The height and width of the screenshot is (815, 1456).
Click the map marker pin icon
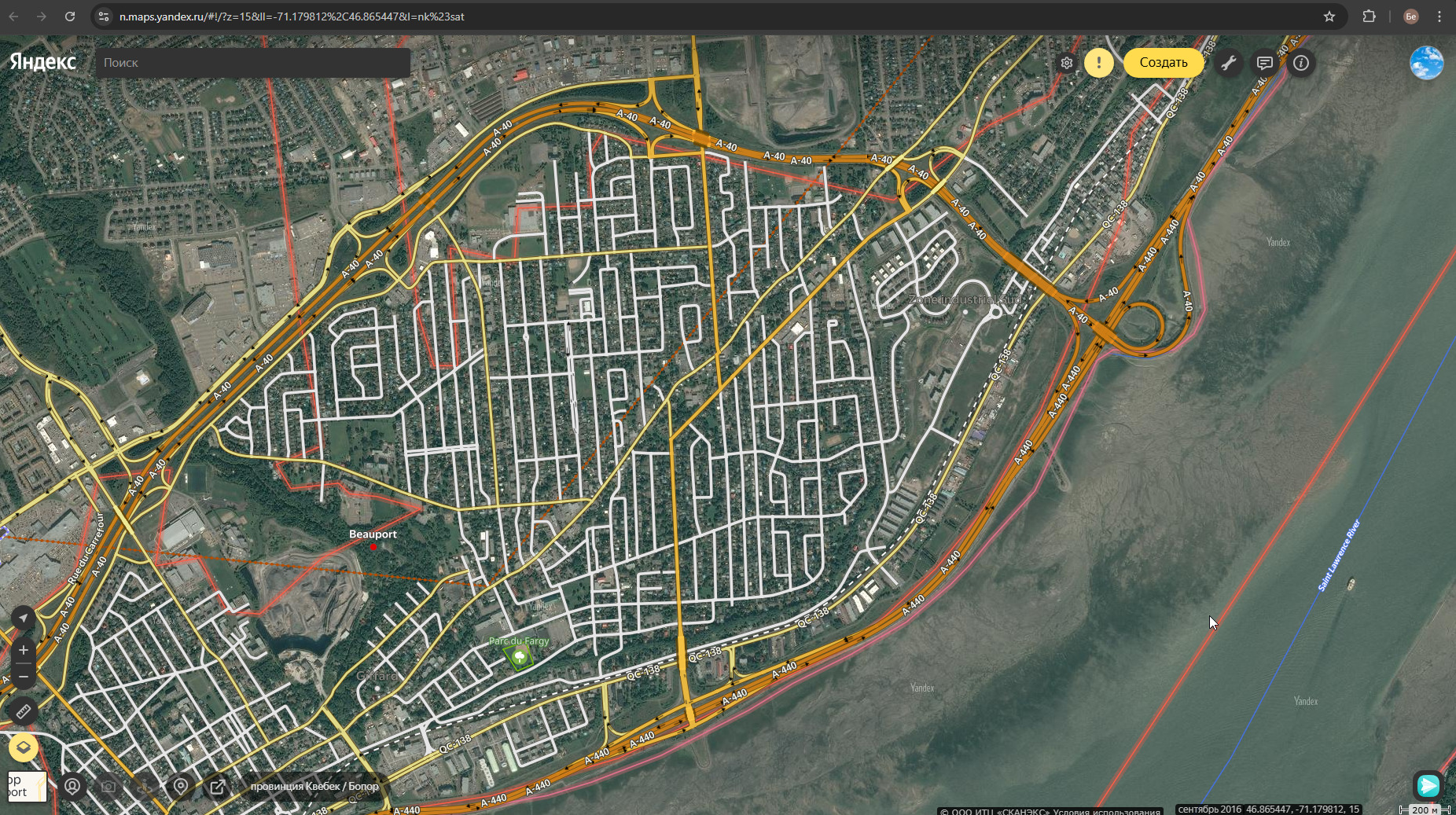(181, 786)
